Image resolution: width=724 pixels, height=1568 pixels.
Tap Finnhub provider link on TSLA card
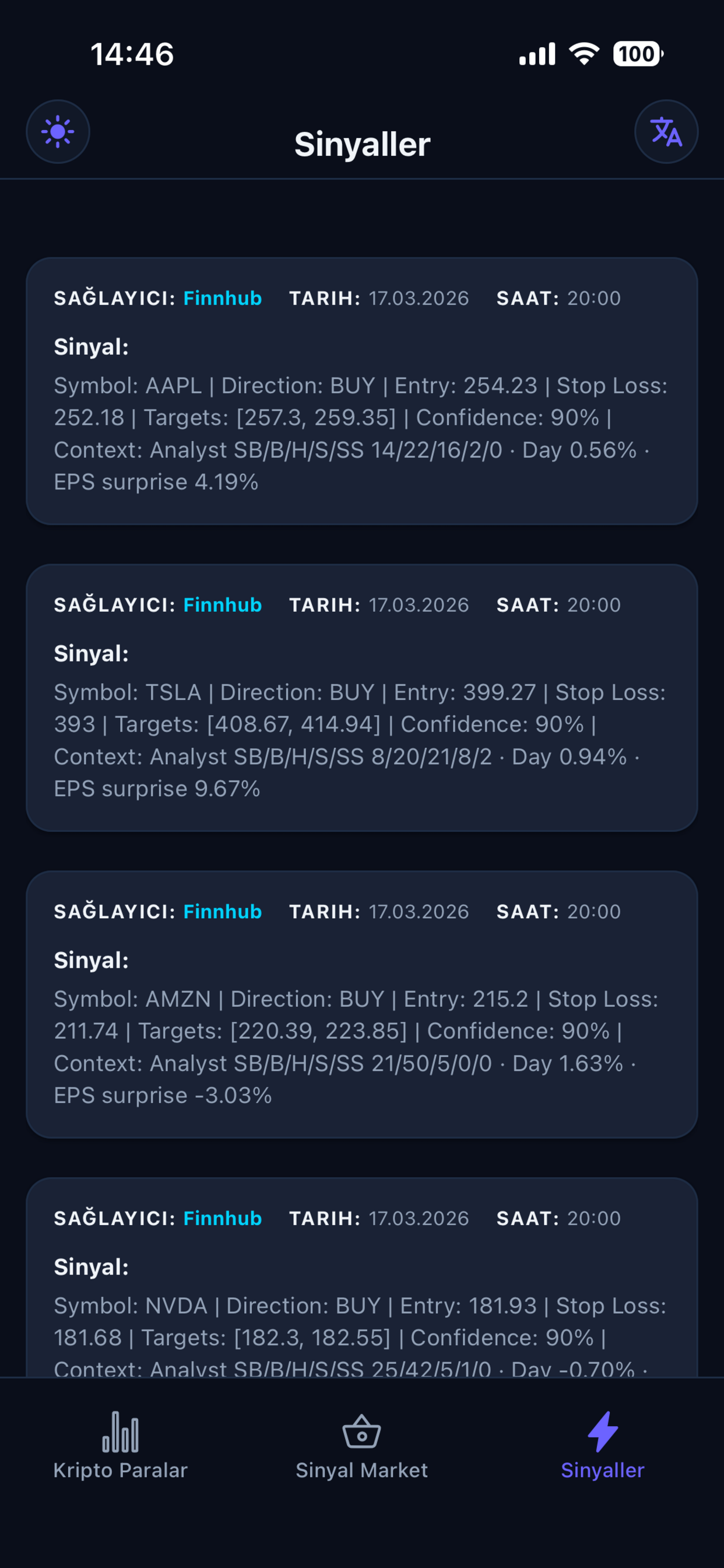click(222, 605)
